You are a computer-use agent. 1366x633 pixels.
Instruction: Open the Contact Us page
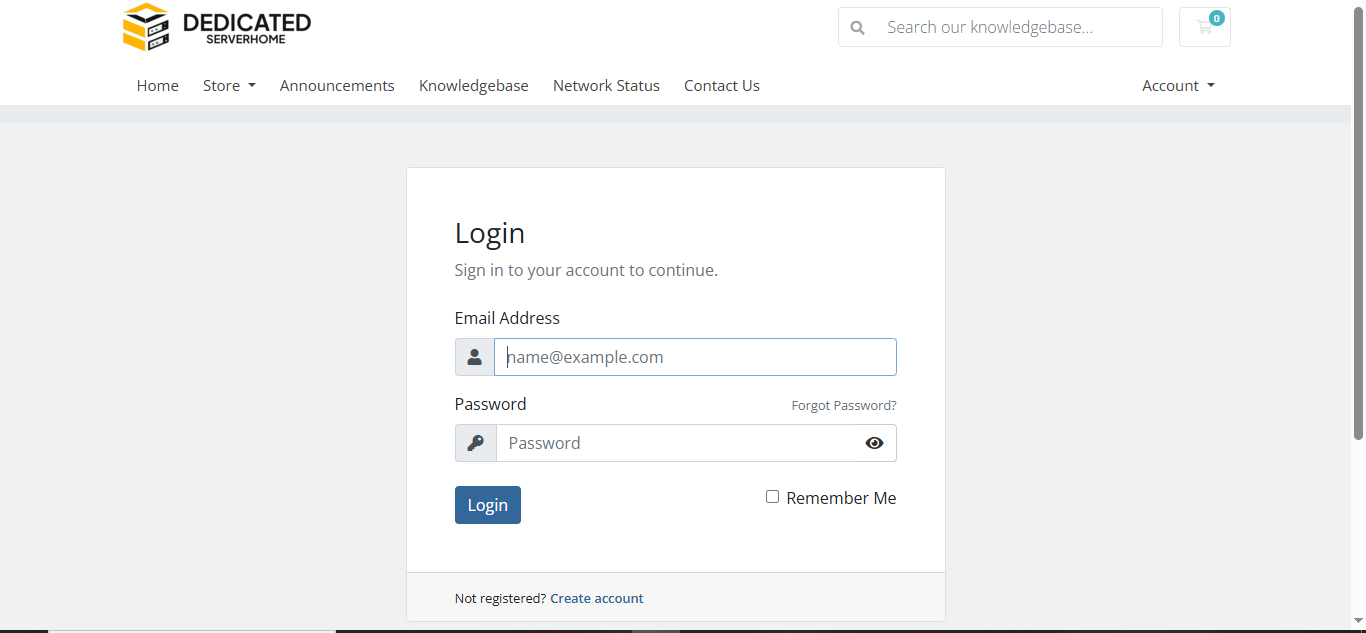point(722,86)
